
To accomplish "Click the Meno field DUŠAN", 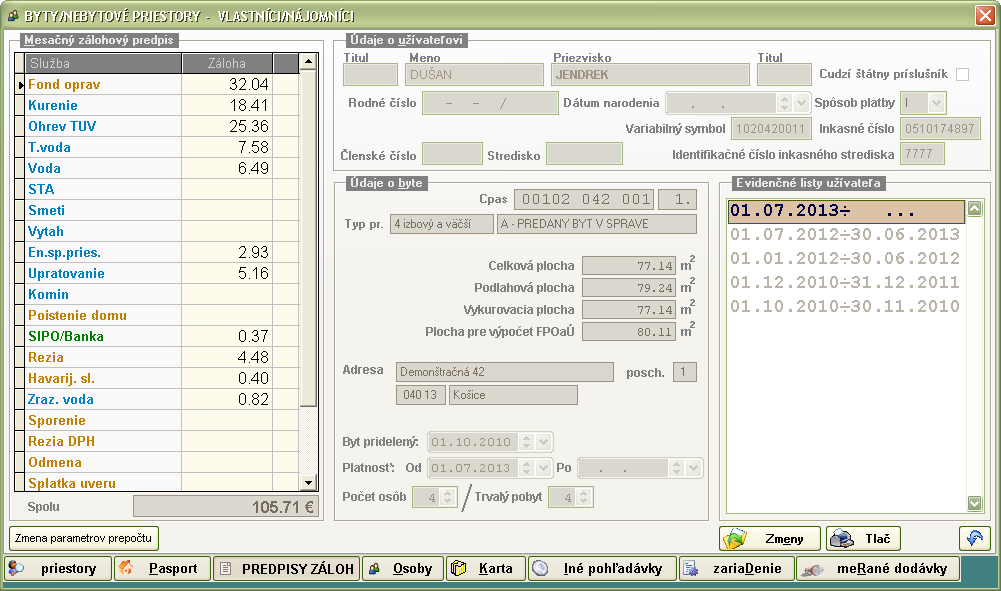I will coord(474,75).
